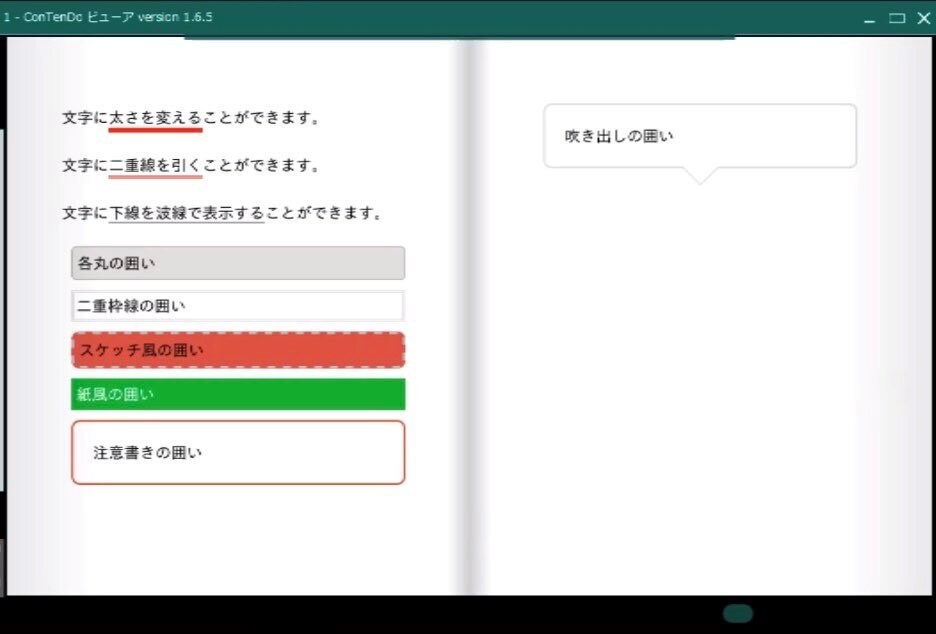Select the red dashed box 'スケッチ風の囲い'
Viewport: 936px width, 634px height.
[x=238, y=350]
